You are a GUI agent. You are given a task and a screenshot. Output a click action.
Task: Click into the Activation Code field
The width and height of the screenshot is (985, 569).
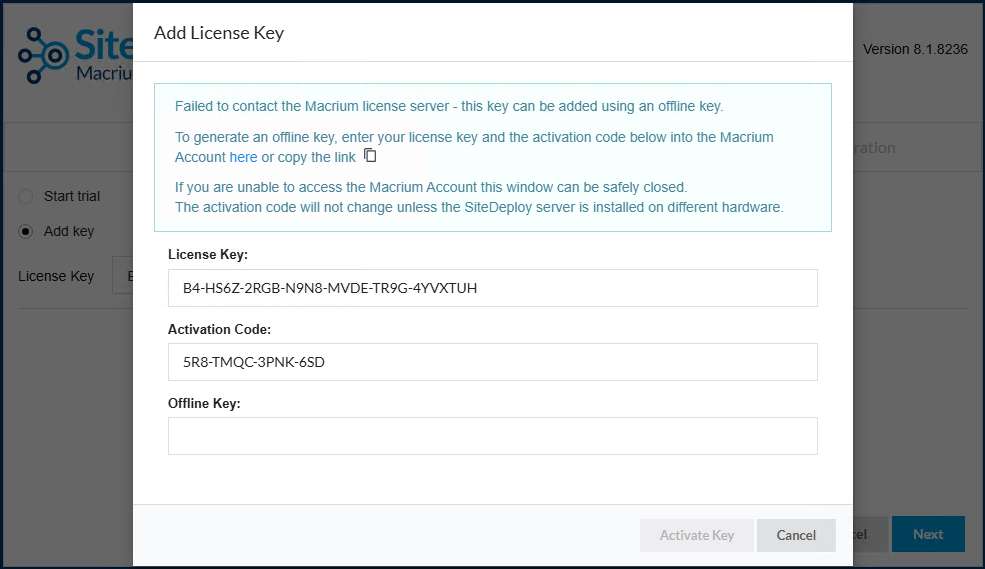pos(492,362)
